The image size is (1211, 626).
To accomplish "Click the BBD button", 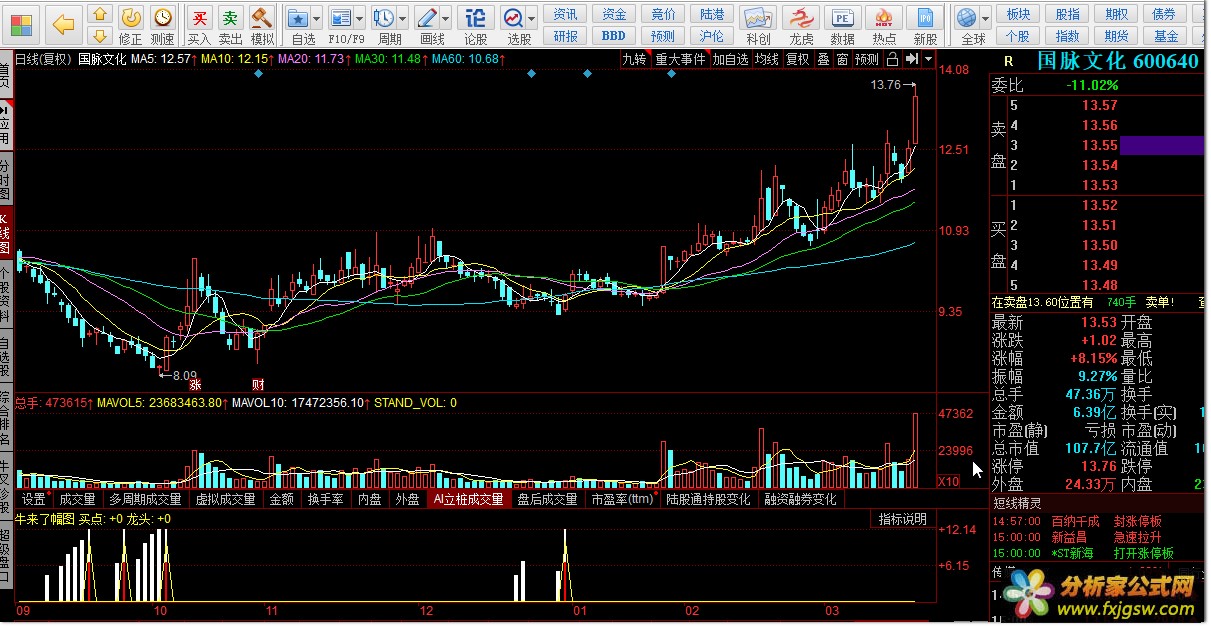I will click(x=615, y=36).
